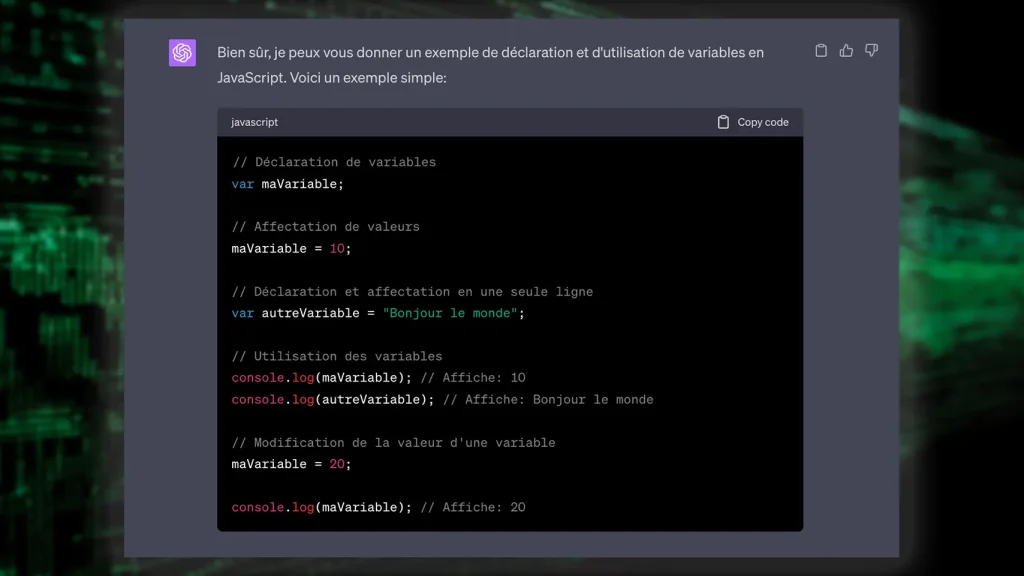Click the clipboard icon beside Copy code
The image size is (1024, 576).
tap(723, 122)
